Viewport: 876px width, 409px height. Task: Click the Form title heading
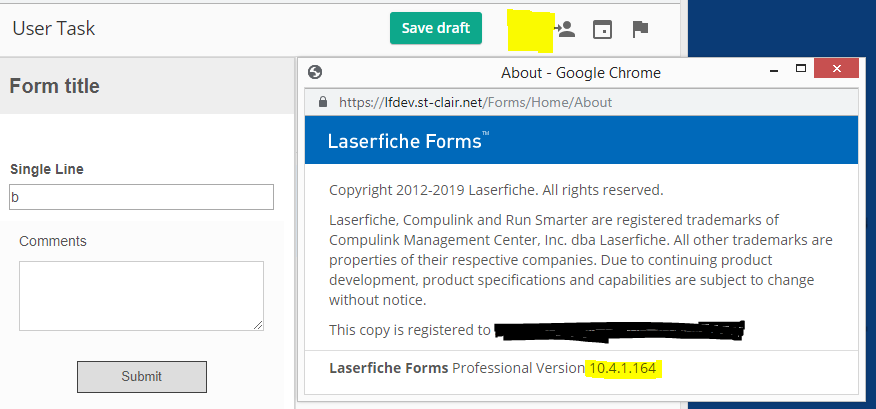pyautogui.click(x=55, y=86)
